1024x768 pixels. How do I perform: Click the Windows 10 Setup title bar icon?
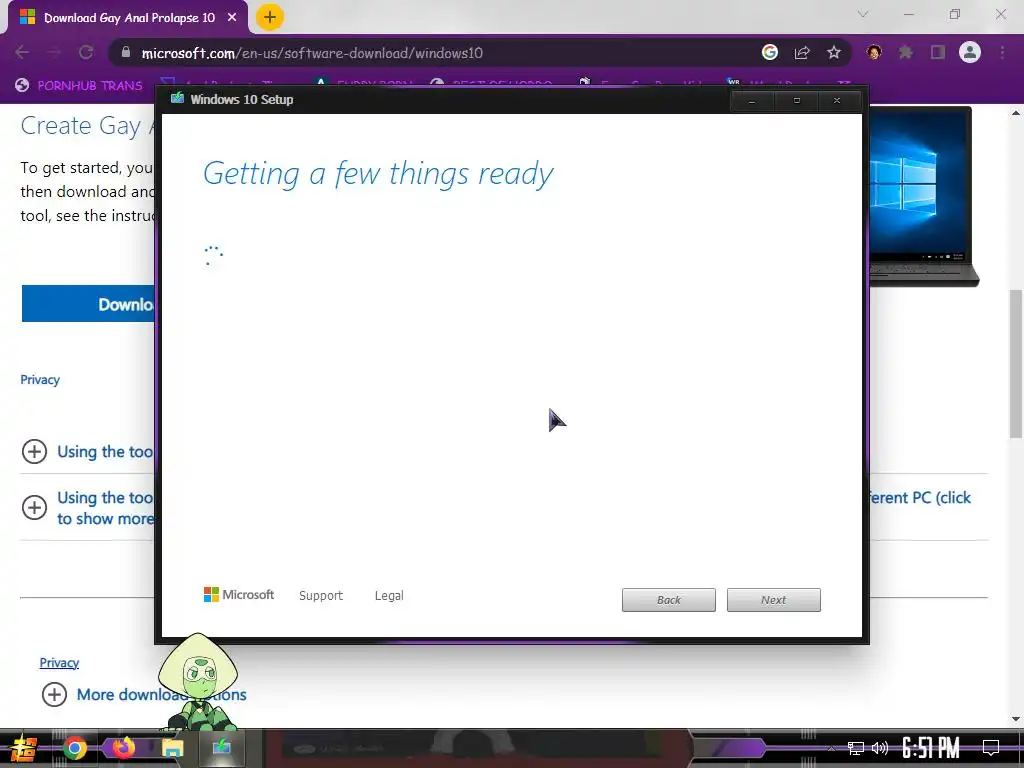click(x=177, y=99)
